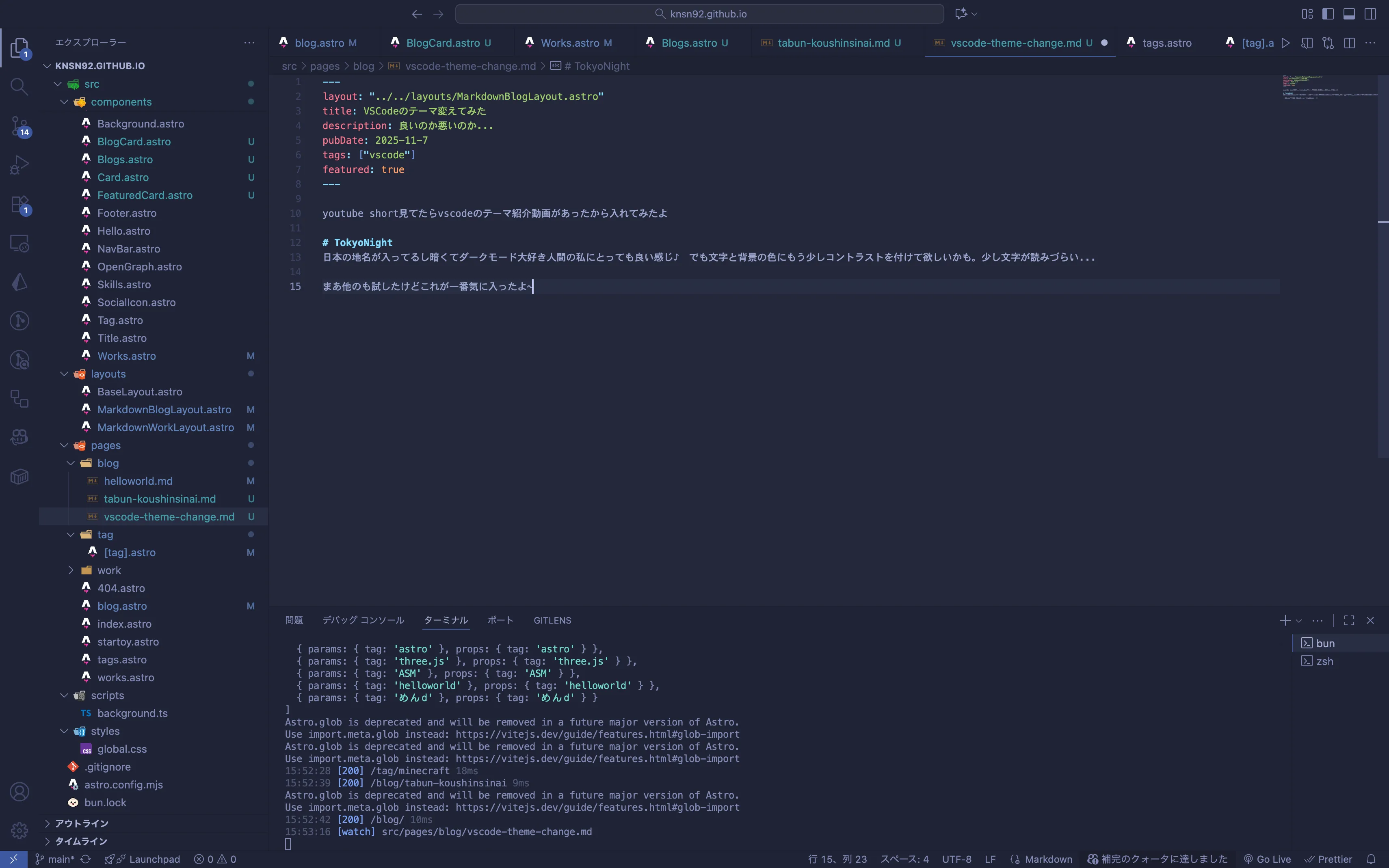Viewport: 1389px width, 868px height.
Task: Switch to the GITLENS panel tab
Action: tap(552, 620)
